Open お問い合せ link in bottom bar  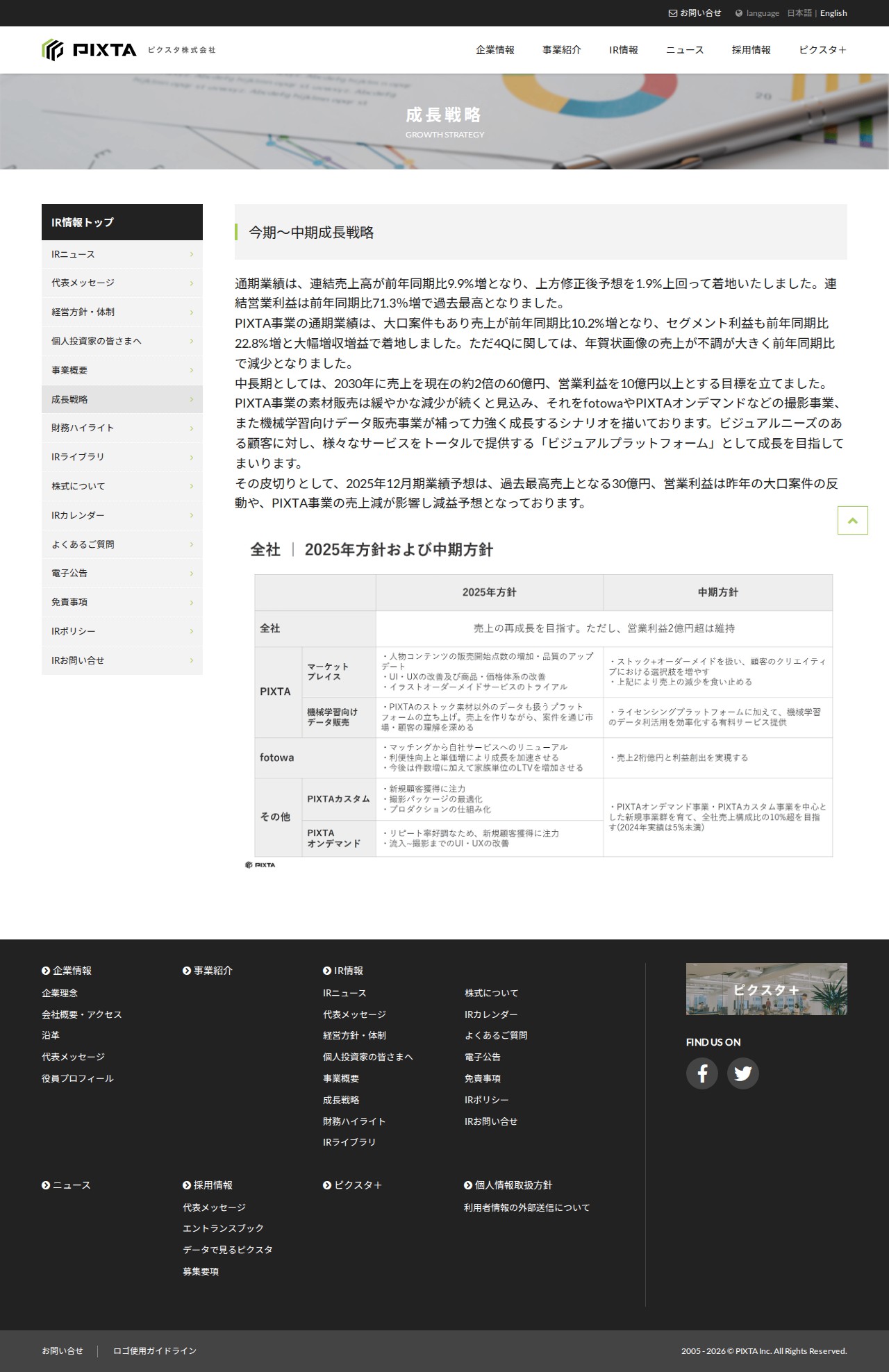63,1351
